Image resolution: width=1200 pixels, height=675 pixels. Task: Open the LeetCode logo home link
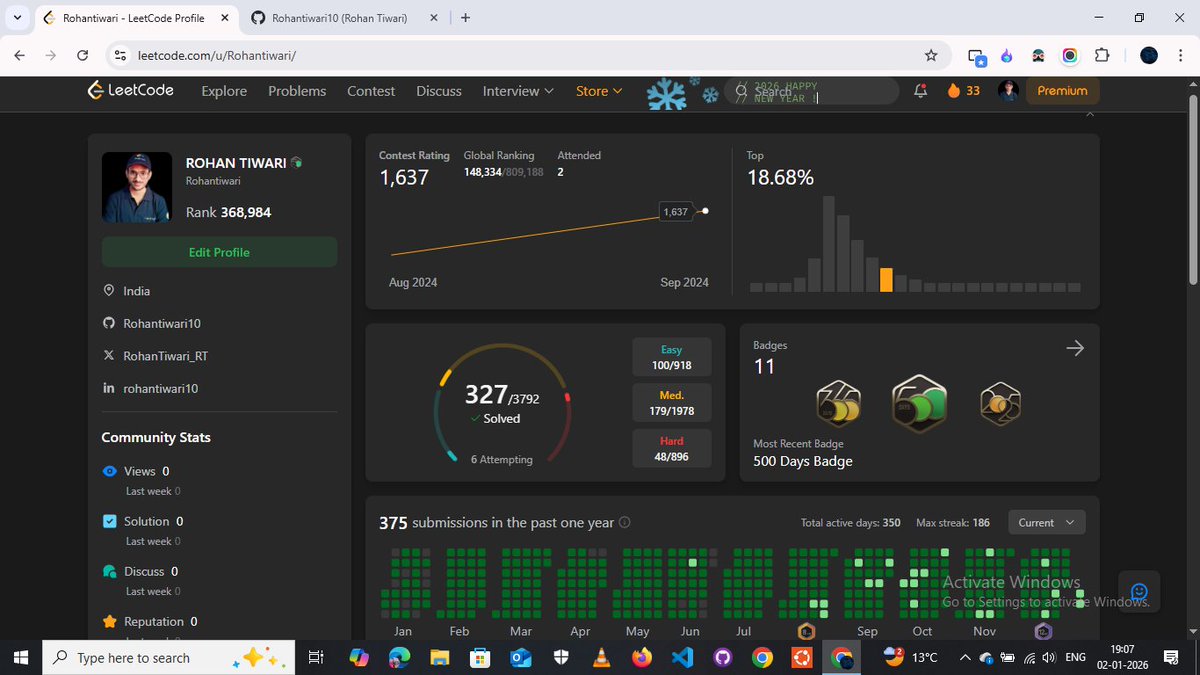130,90
